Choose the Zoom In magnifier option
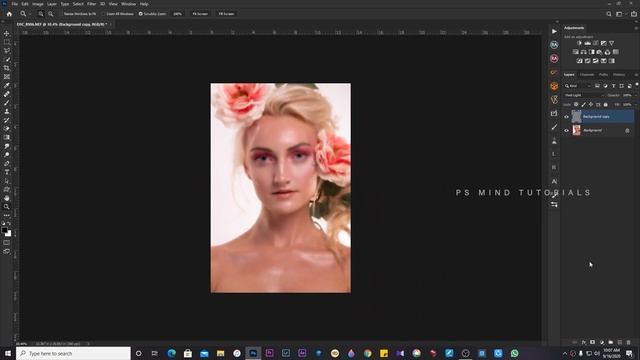 coord(41,14)
